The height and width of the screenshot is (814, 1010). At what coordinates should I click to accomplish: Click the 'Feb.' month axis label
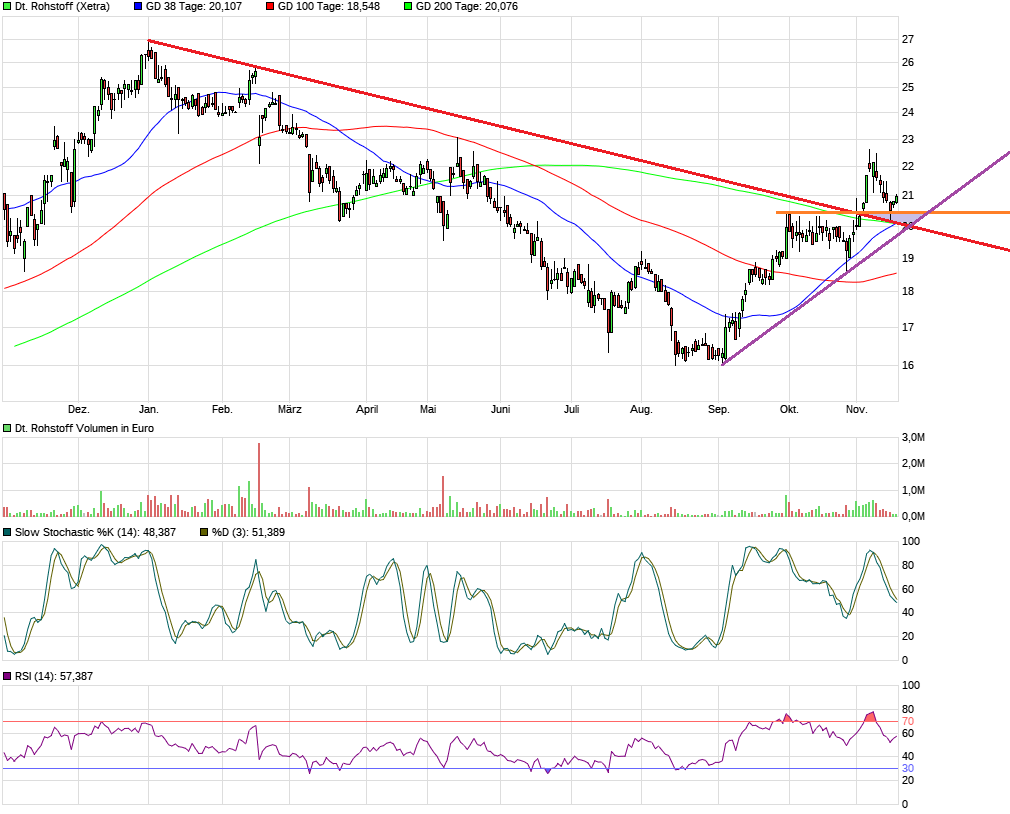click(222, 410)
